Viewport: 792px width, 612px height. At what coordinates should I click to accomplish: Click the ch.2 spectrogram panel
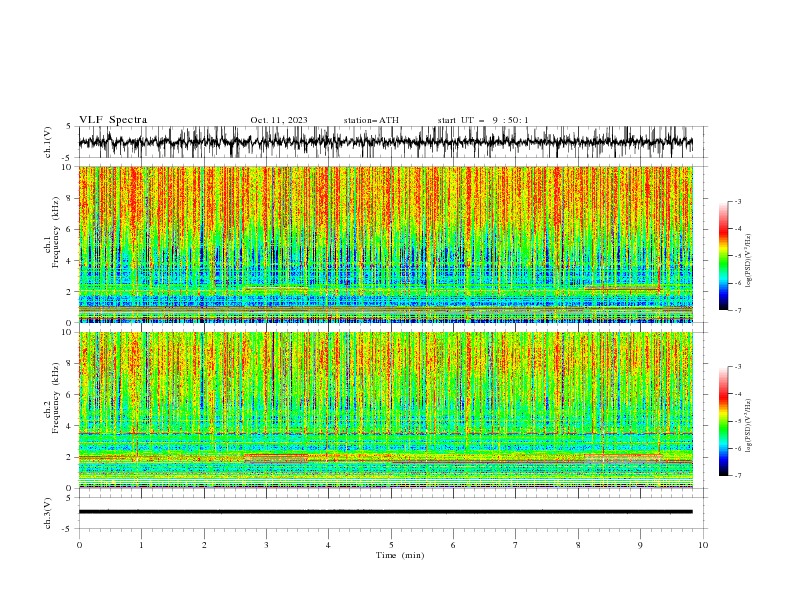click(386, 410)
